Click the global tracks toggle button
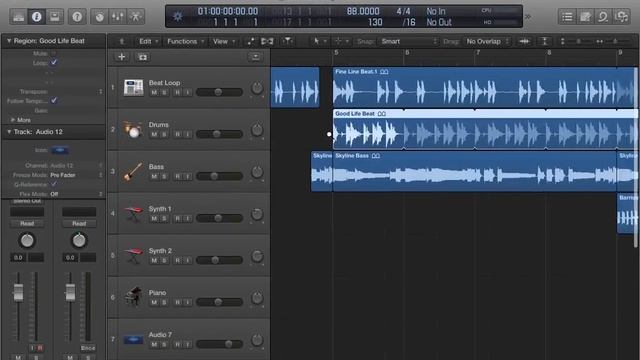Image resolution: width=640 pixels, height=360 pixels. [256, 57]
